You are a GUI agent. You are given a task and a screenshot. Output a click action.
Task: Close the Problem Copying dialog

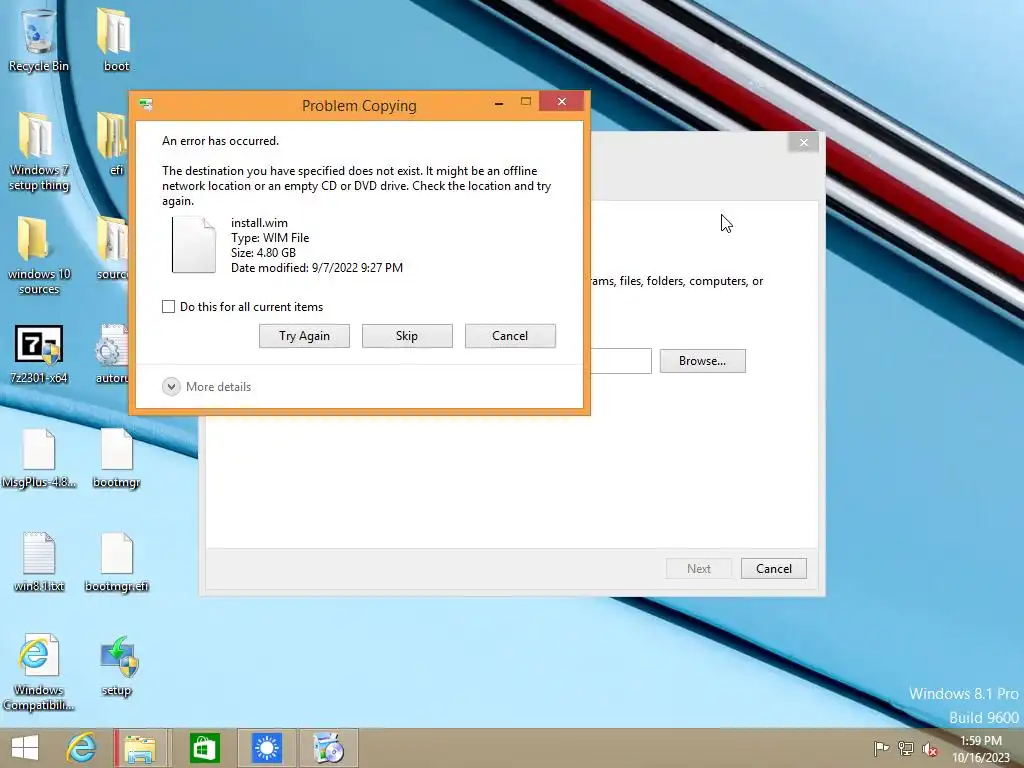click(562, 102)
